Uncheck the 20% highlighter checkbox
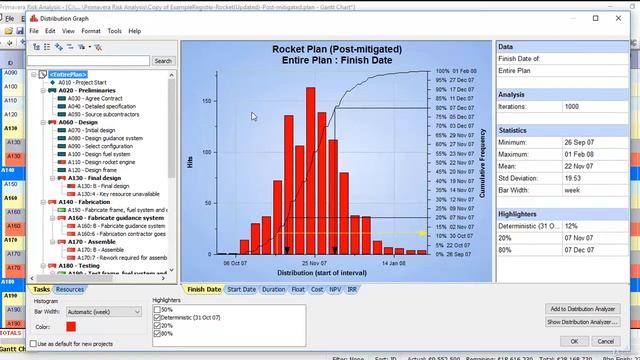The image size is (640, 360). (157, 326)
